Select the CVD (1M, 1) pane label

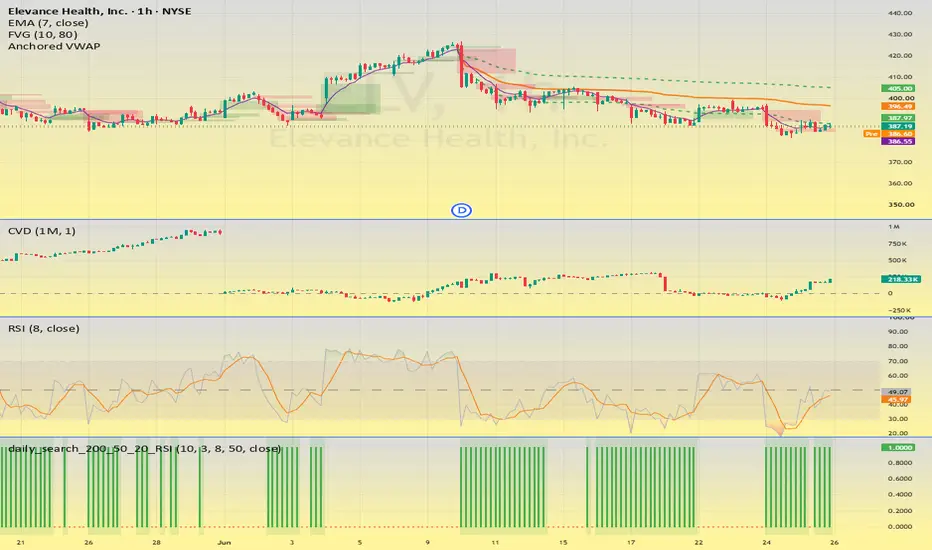pos(42,231)
